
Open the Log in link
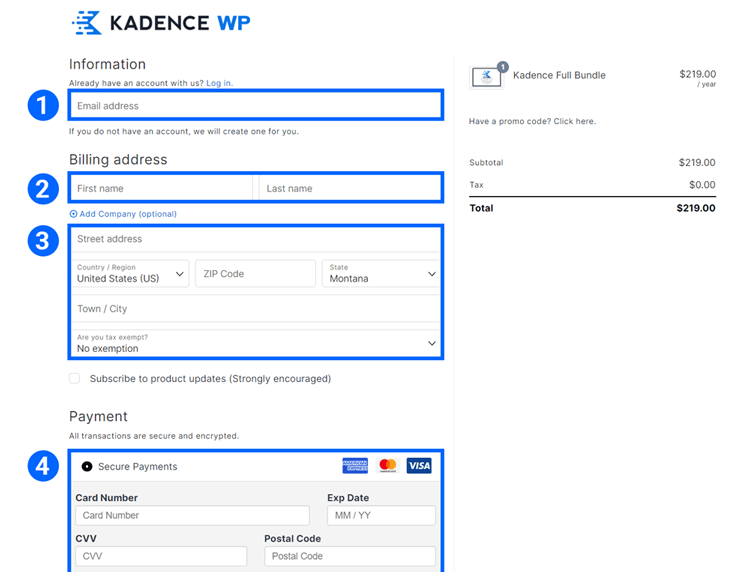tap(219, 83)
